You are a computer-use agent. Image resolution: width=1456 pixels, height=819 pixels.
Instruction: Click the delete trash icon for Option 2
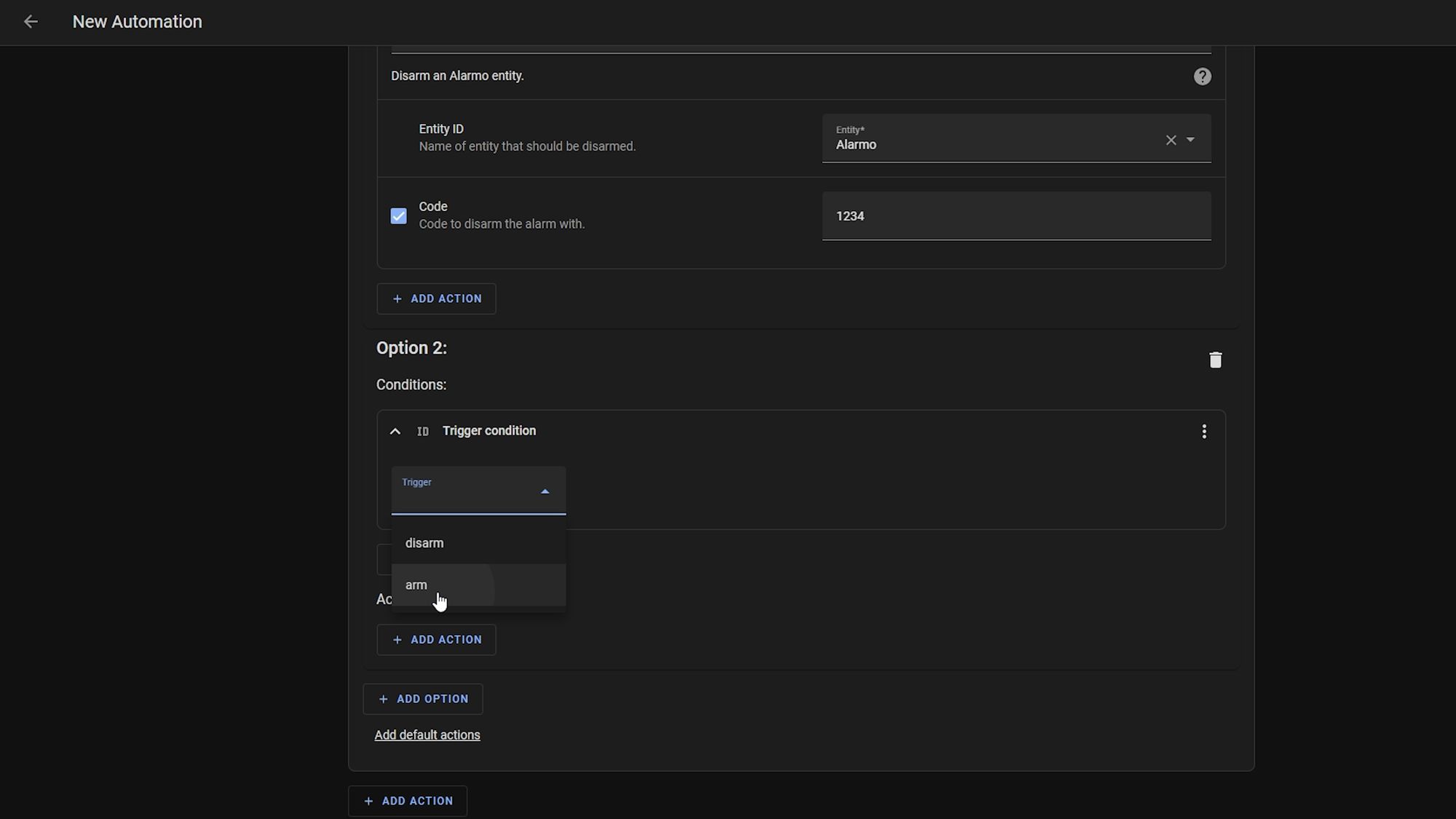(x=1215, y=359)
